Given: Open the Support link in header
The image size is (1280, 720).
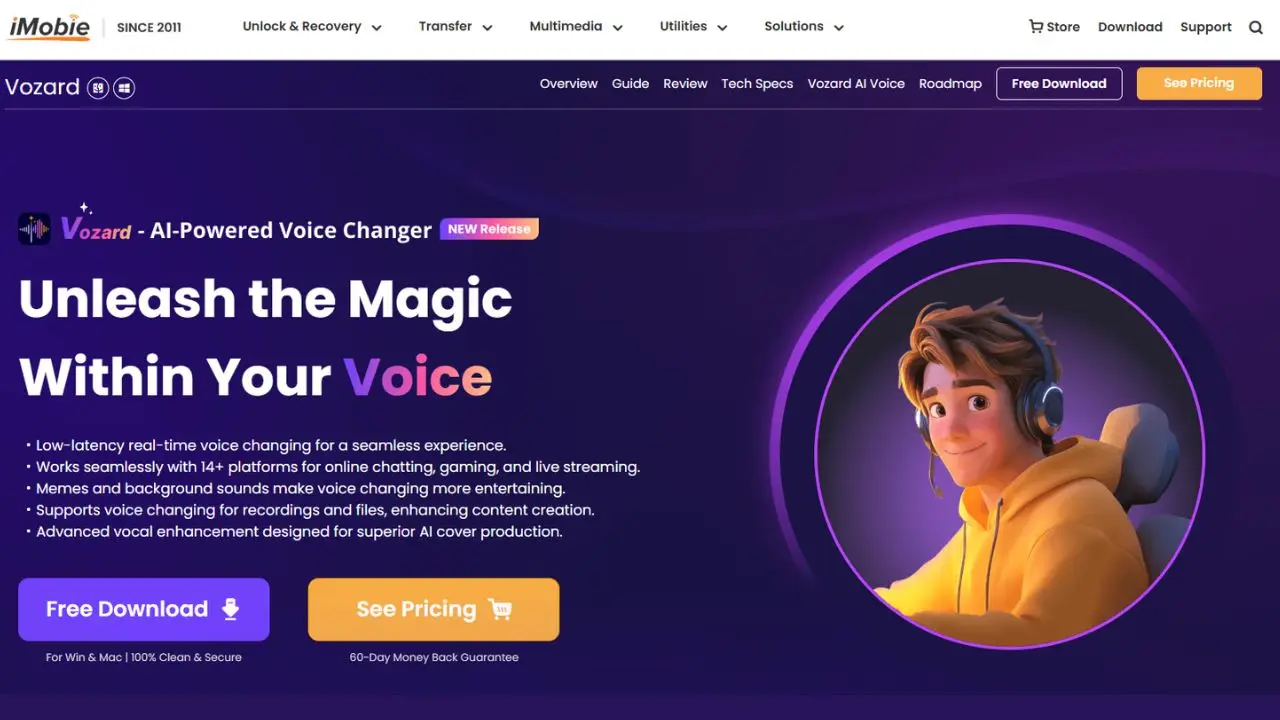Looking at the screenshot, I should (1205, 27).
